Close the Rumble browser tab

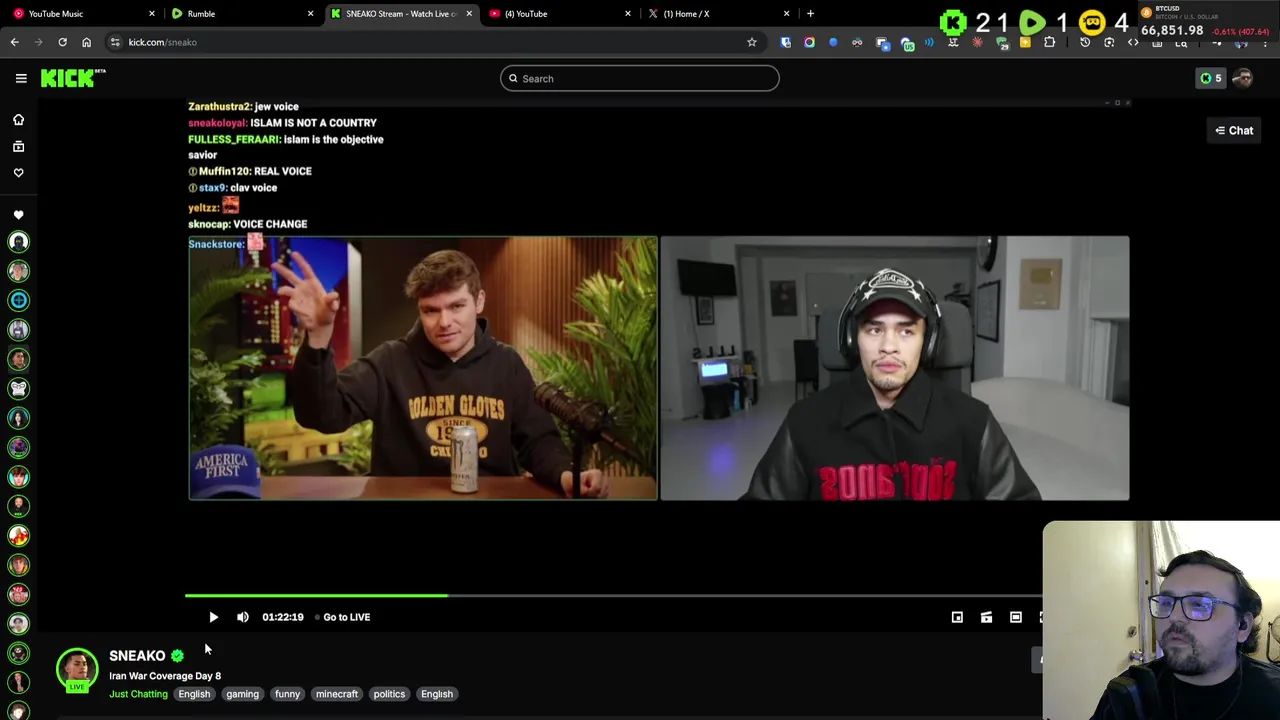pyautogui.click(x=310, y=13)
